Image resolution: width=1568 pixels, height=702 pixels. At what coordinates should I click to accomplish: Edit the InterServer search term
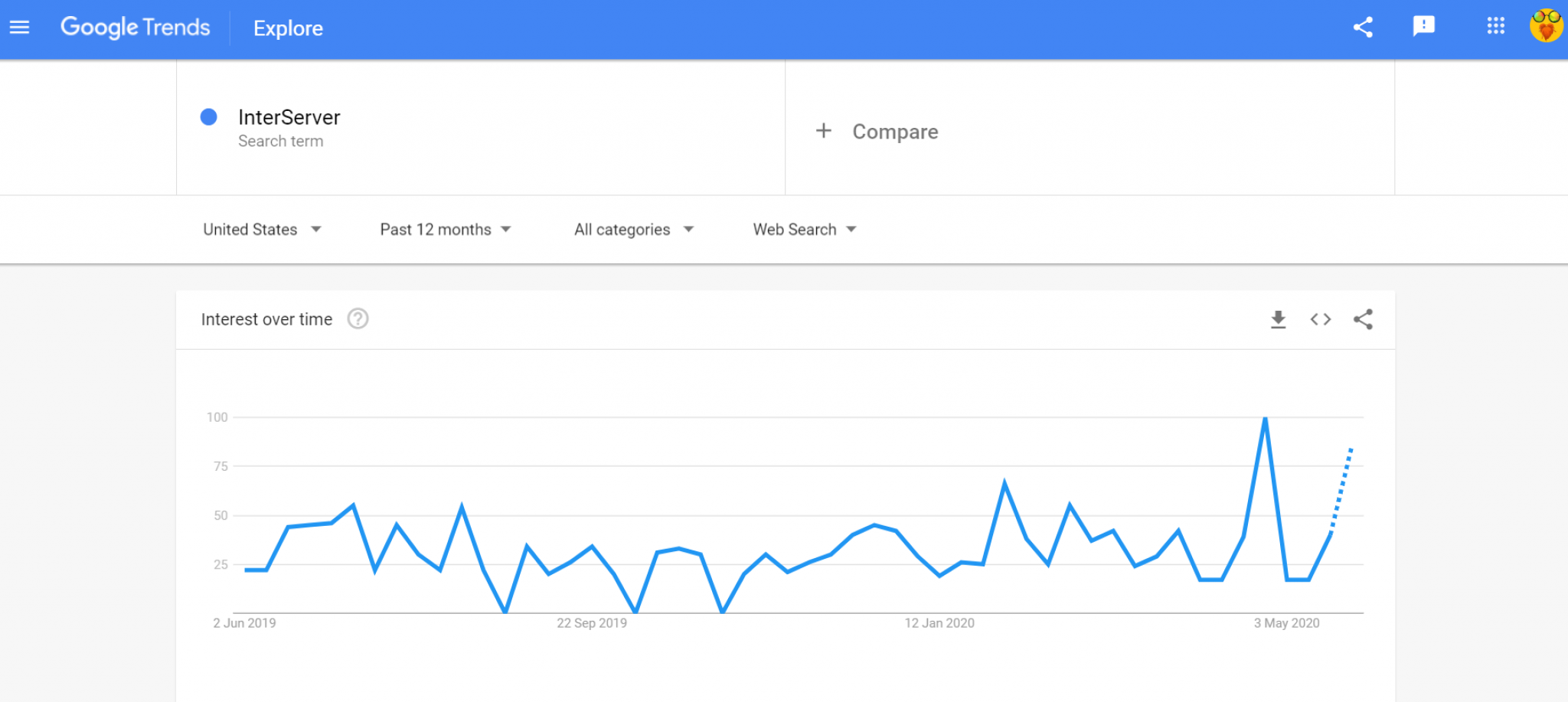289,117
